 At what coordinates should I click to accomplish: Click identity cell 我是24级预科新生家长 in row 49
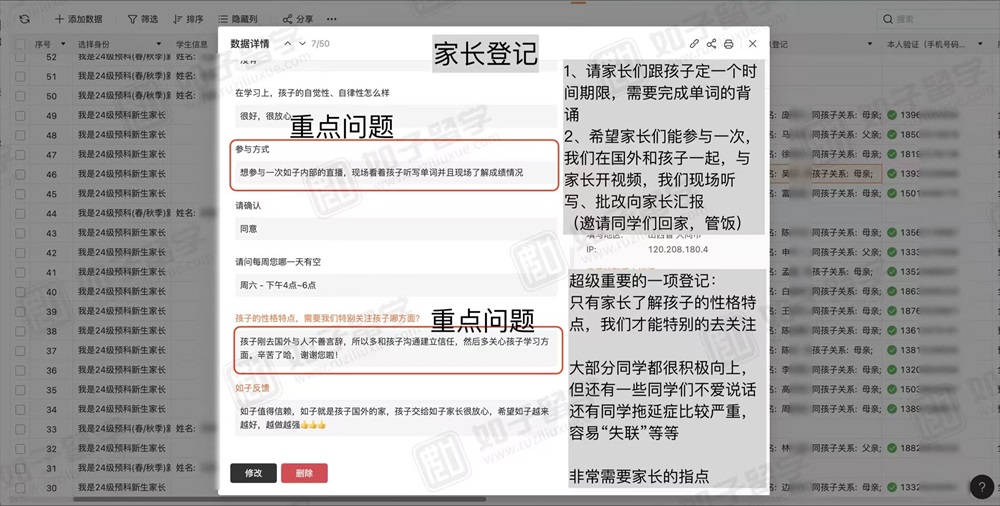point(122,115)
